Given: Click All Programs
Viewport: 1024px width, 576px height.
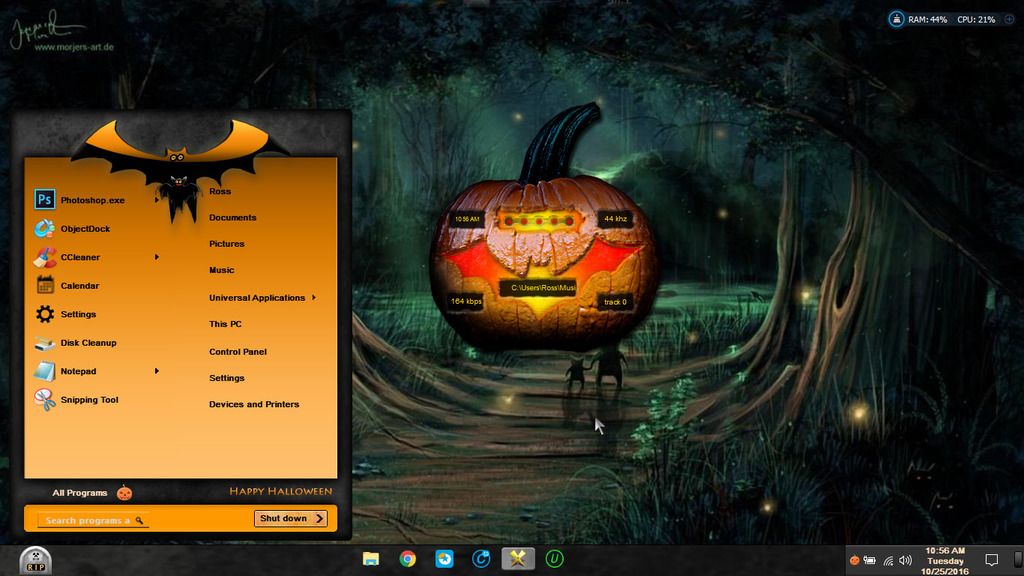Looking at the screenshot, I should point(80,493).
